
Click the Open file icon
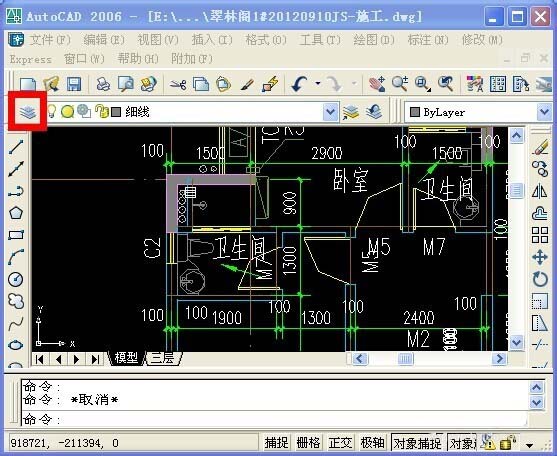point(51,84)
